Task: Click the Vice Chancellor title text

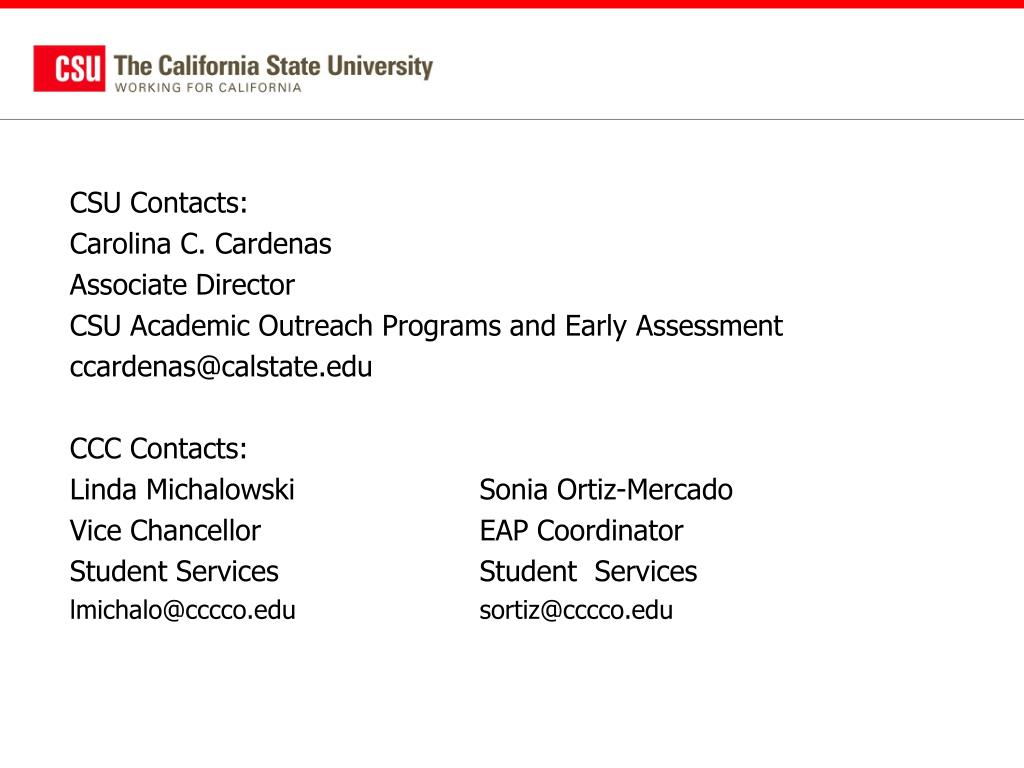Action: (165, 531)
